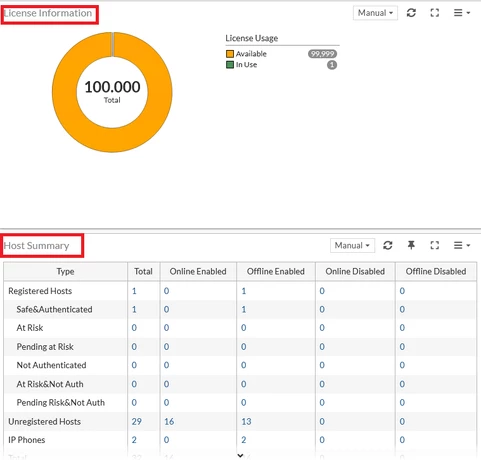Open Unregistered Hosts total 29 link
The height and width of the screenshot is (460, 481).
(x=137, y=421)
